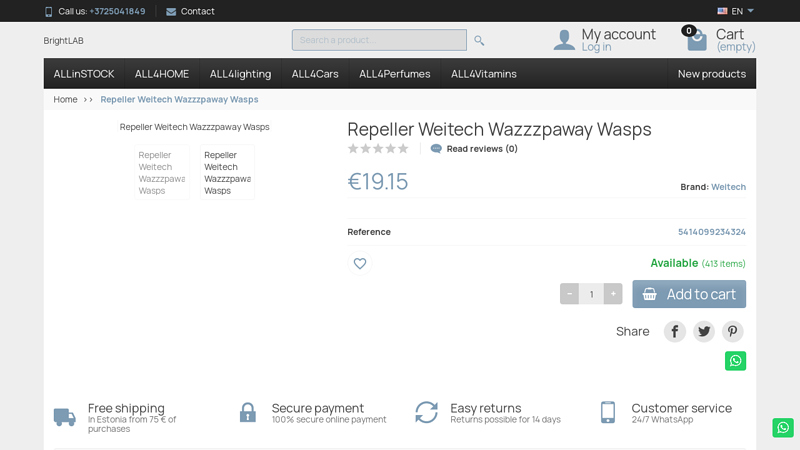Click the phone icon beside Call us
Viewport: 800px width, 450px height.
pos(48,11)
